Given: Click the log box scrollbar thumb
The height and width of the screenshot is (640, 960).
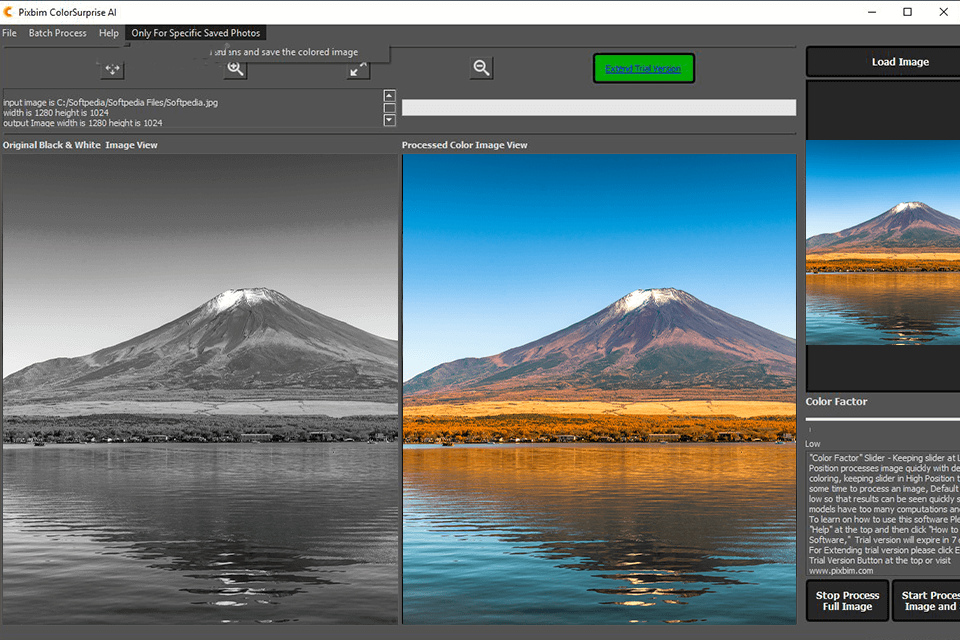Looking at the screenshot, I should click(389, 108).
